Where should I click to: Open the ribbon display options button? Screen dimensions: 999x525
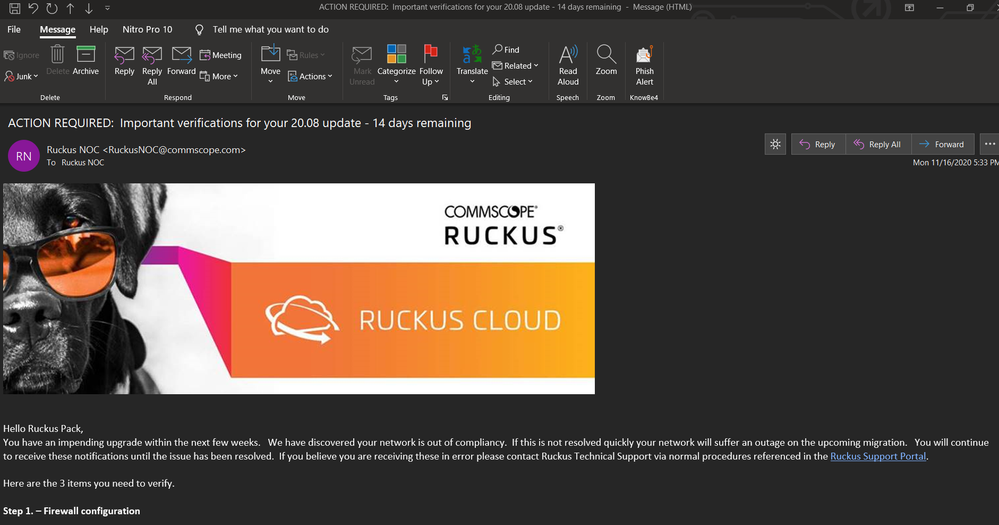click(x=908, y=8)
